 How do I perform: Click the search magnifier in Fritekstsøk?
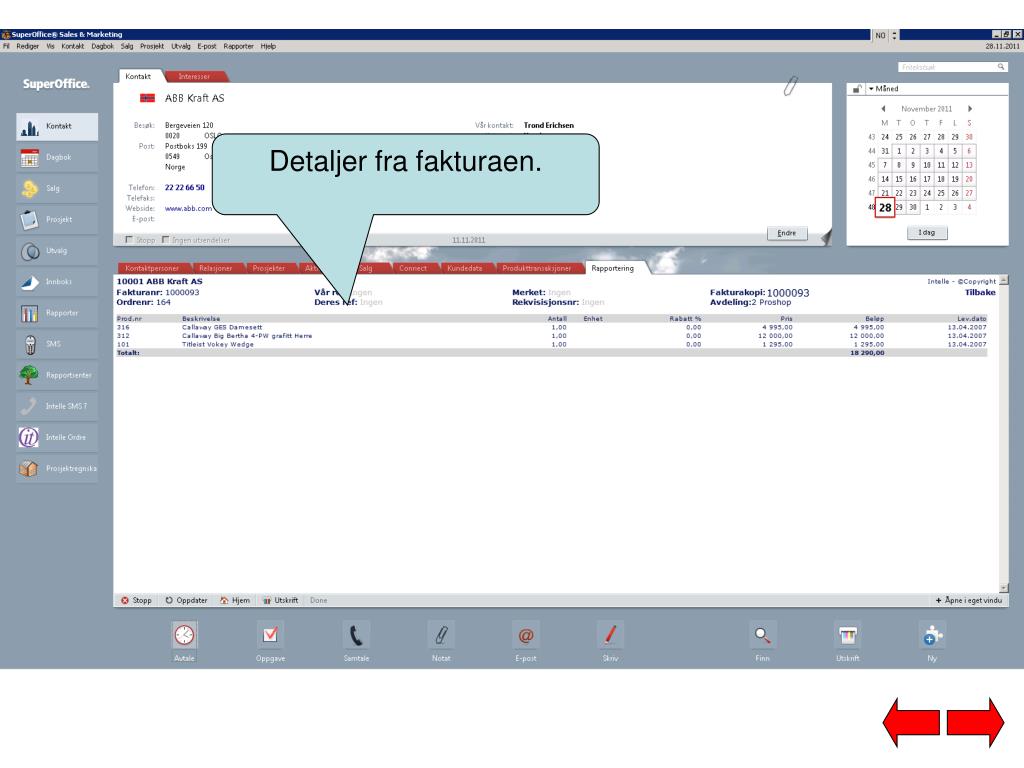tap(1000, 67)
